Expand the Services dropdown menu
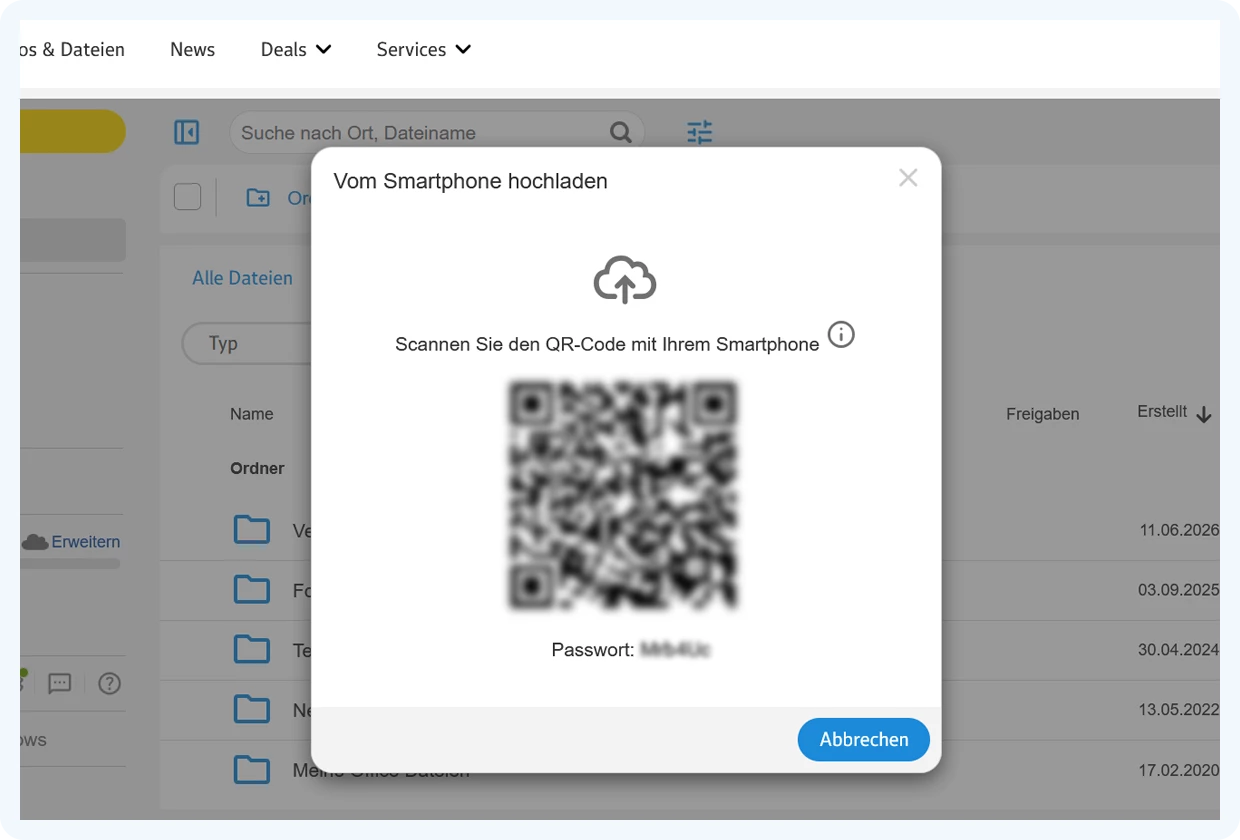Viewport: 1240px width, 840px height. 423,49
